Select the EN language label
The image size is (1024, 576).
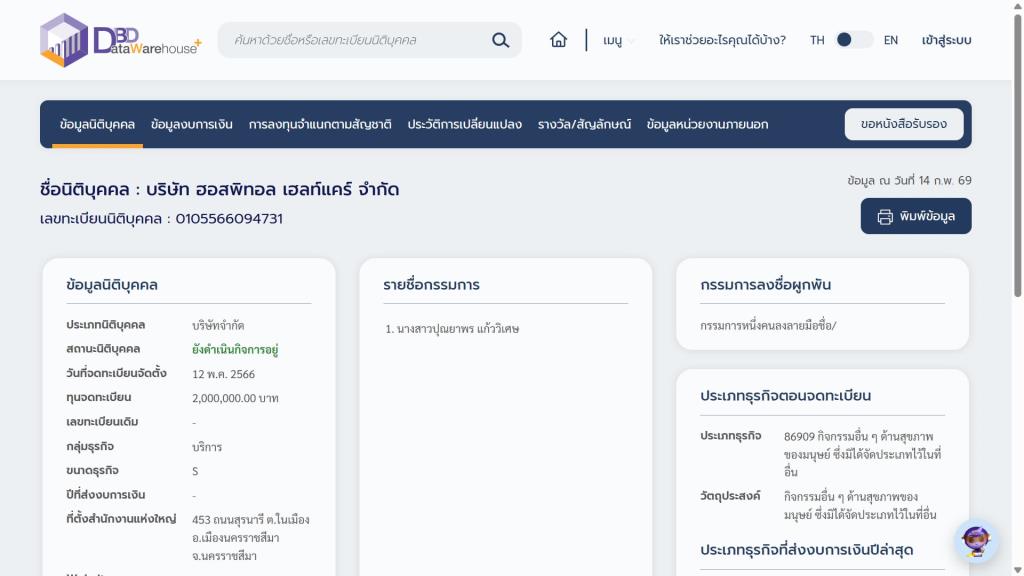pos(890,40)
